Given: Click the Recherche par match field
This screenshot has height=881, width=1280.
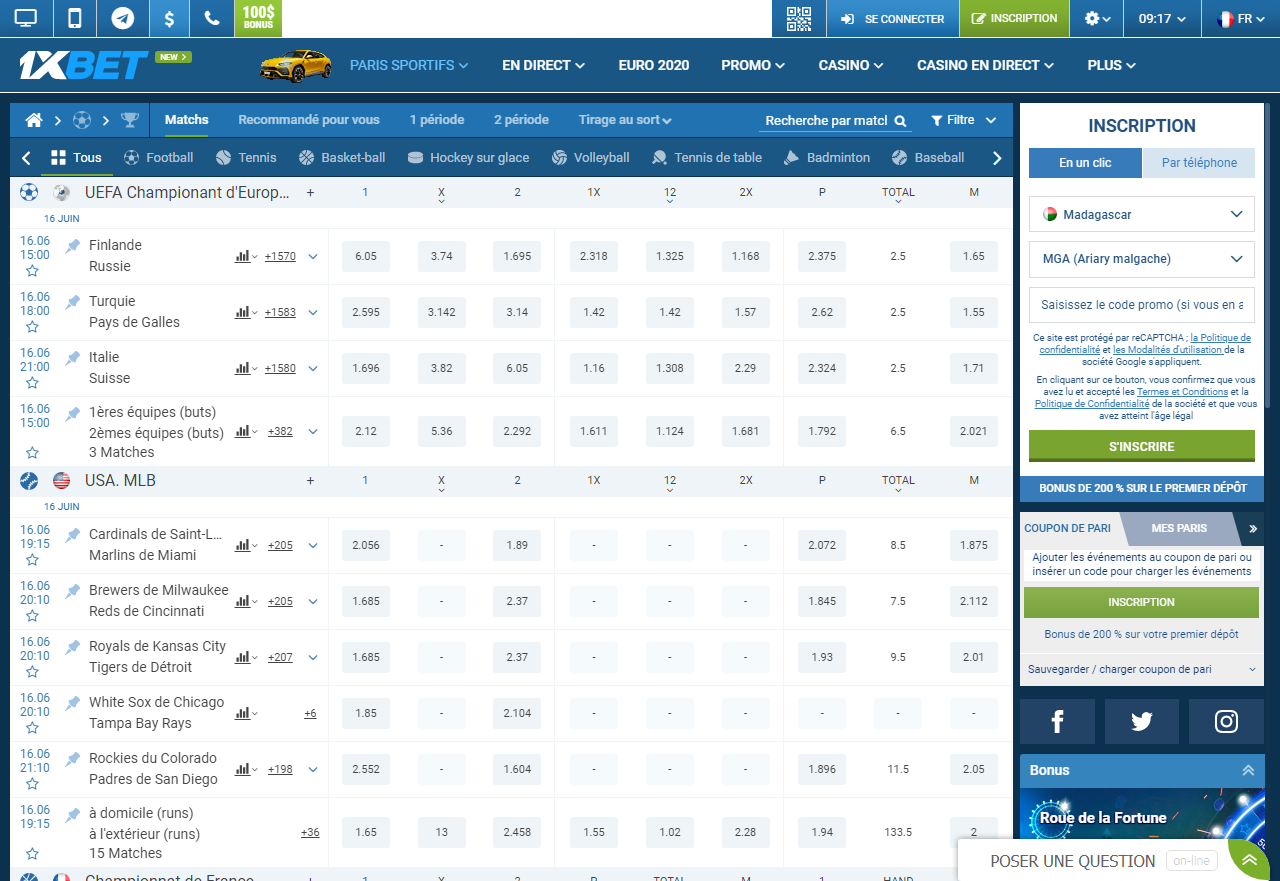Looking at the screenshot, I should (827, 121).
